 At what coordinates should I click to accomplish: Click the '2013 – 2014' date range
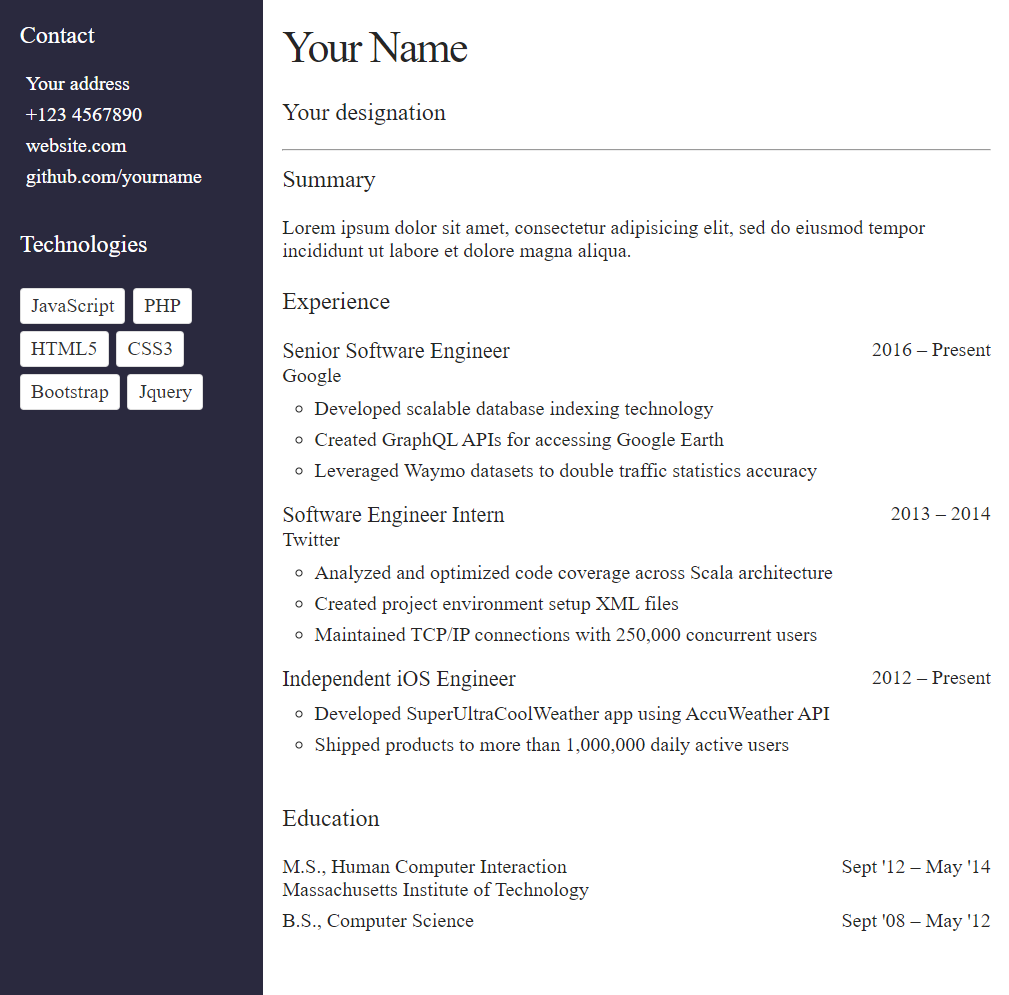pos(940,514)
